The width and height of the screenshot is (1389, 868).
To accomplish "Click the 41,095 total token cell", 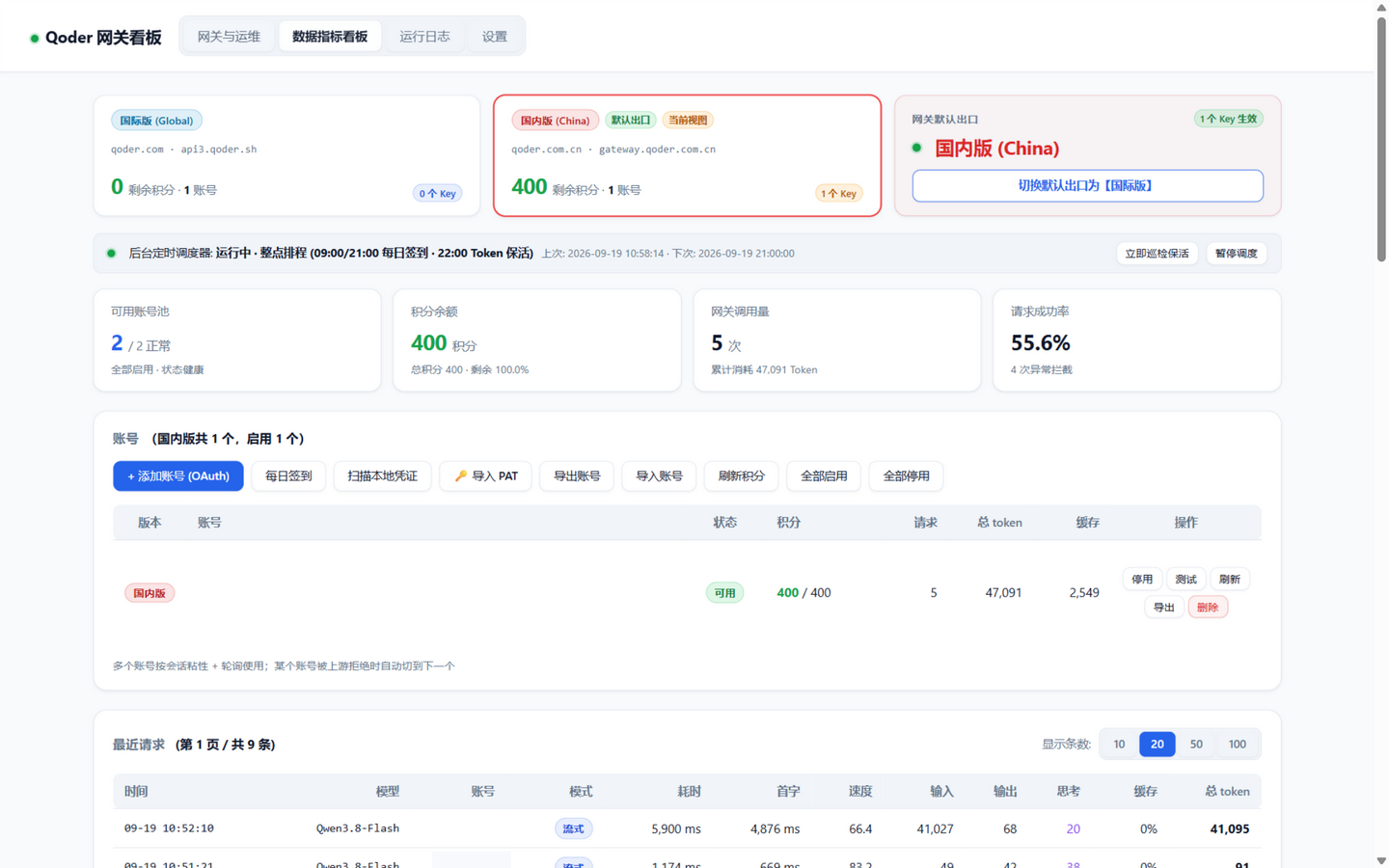I will [1230, 829].
